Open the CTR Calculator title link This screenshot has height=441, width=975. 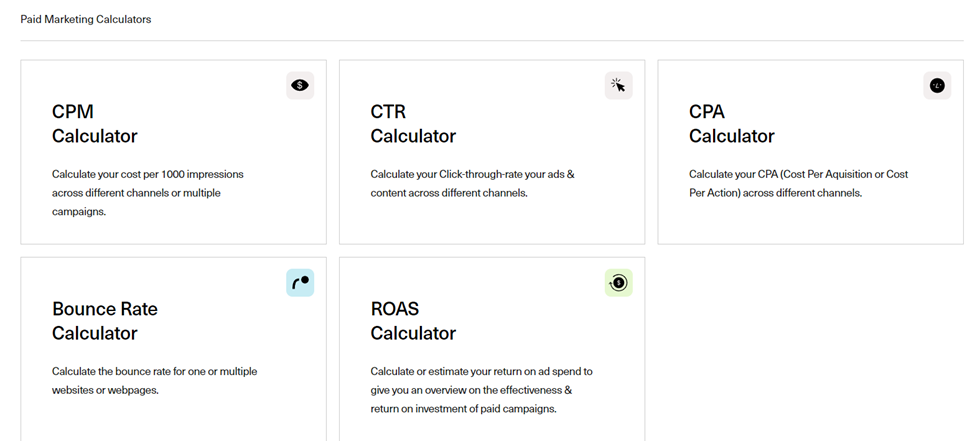coord(413,124)
